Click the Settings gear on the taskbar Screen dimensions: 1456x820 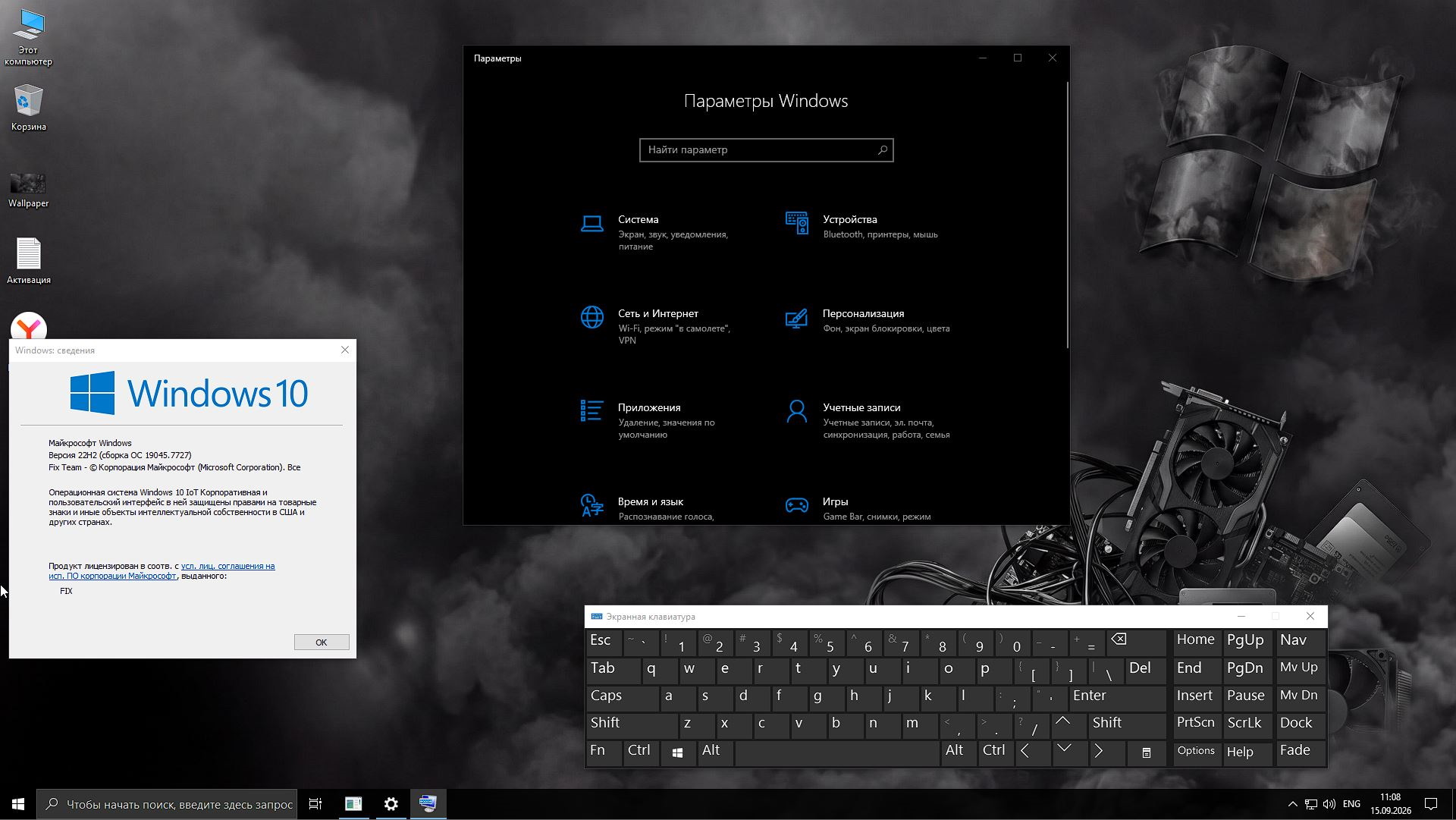391,804
